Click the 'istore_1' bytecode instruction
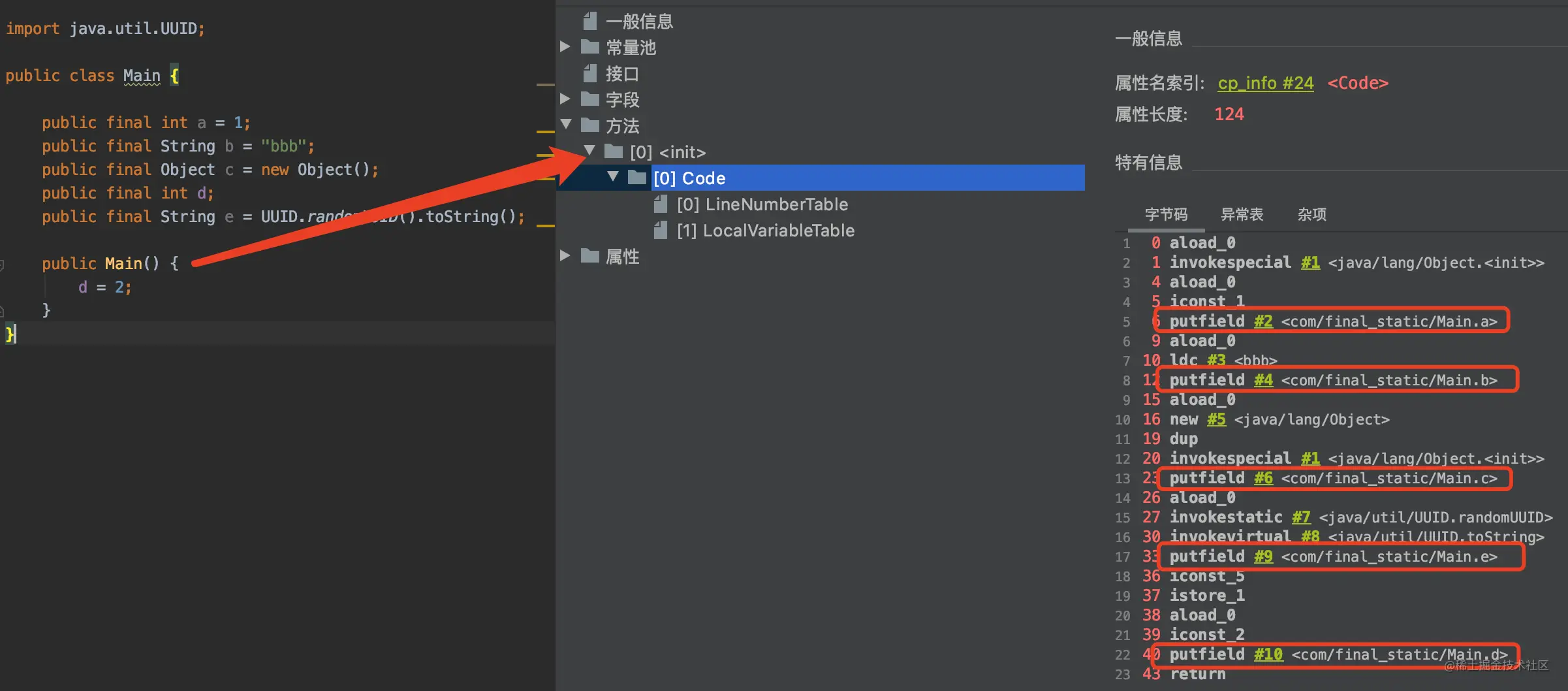 (1207, 596)
